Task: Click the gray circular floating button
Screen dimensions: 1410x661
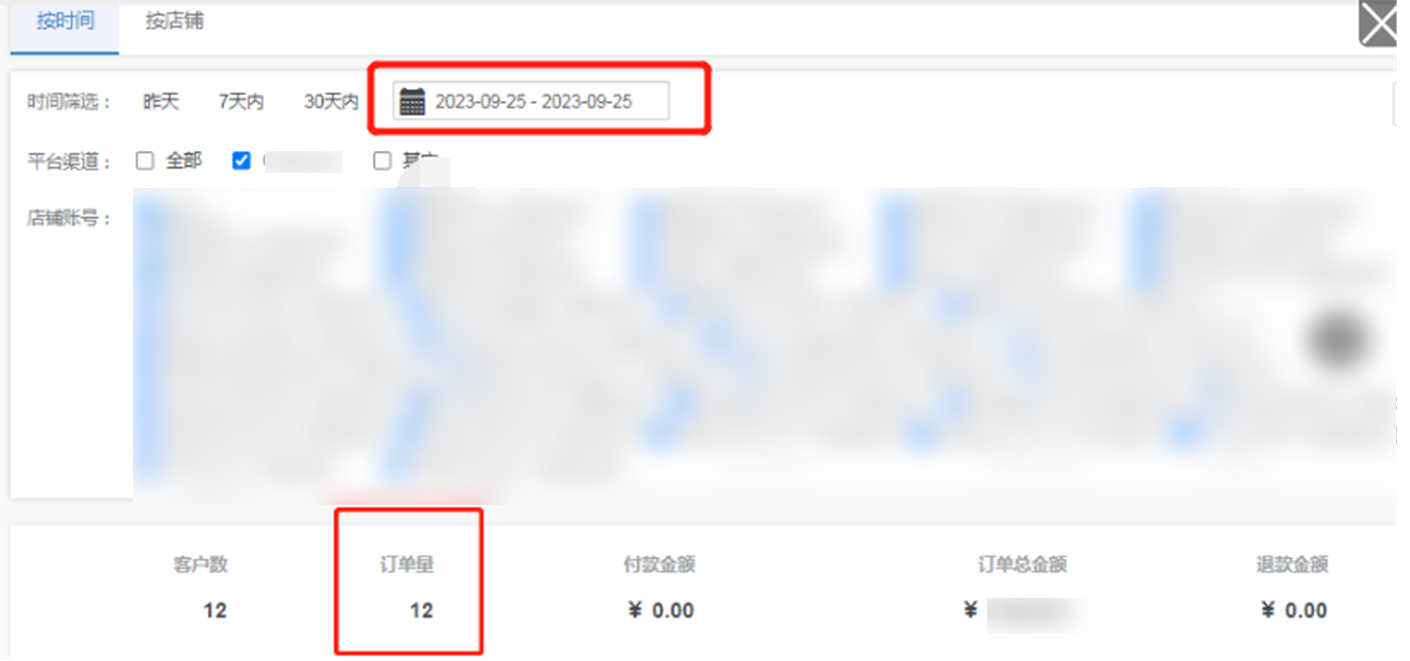Action: (x=1336, y=341)
